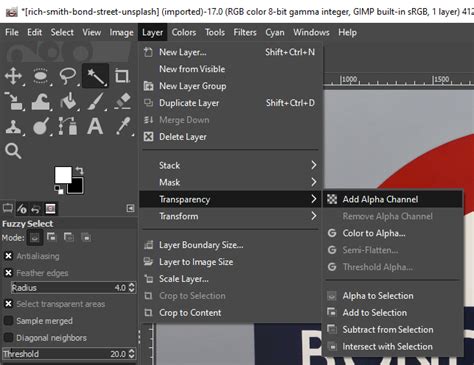Expand the Transparency submenu
The image size is (474, 365).
coord(230,199)
